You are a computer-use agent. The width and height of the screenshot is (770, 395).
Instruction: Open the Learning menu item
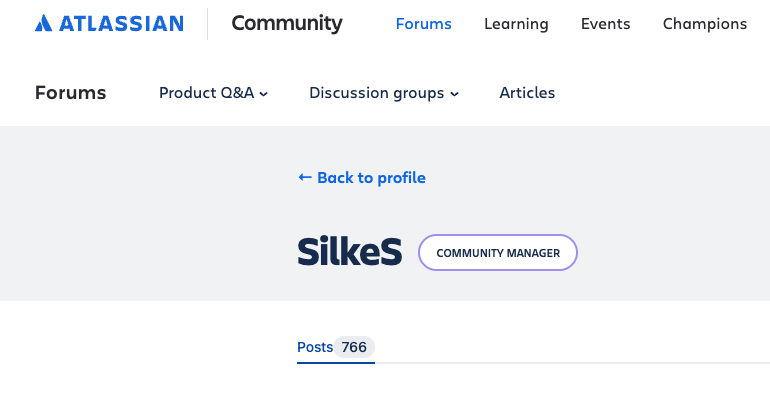tap(516, 24)
